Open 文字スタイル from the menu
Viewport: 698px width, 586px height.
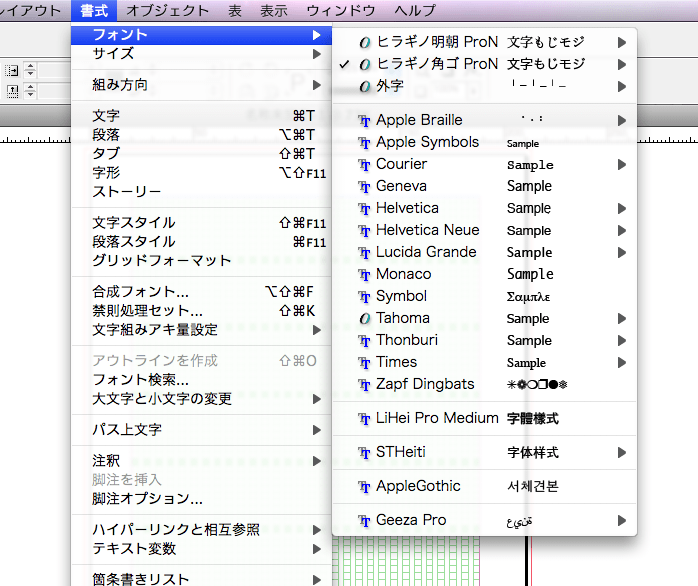(x=201, y=223)
